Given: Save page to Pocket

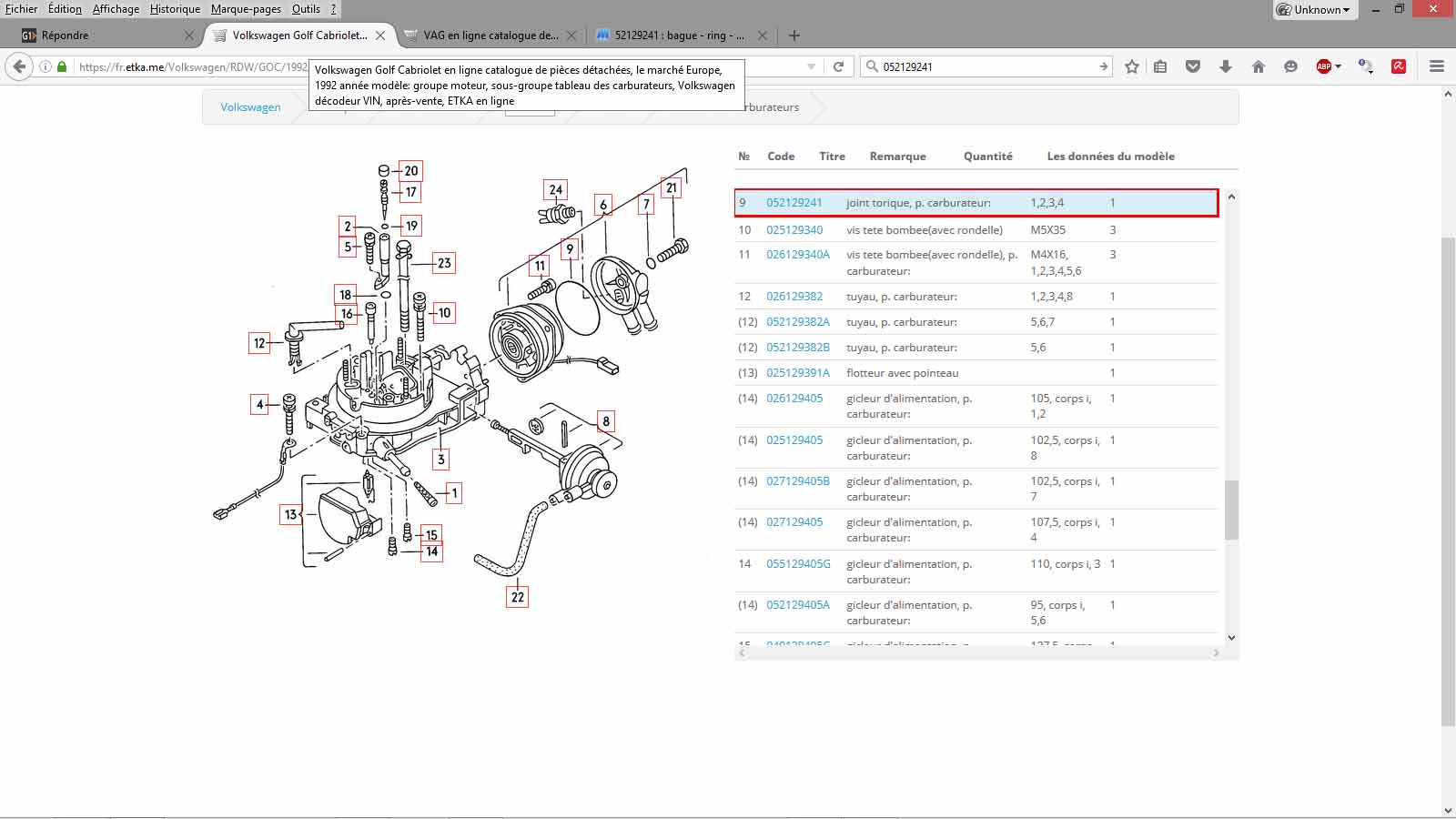Looking at the screenshot, I should pos(1193,66).
